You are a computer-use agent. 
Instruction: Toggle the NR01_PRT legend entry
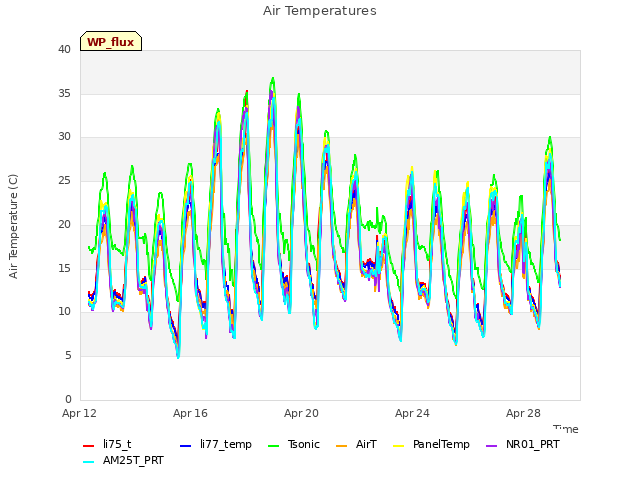pos(522,444)
